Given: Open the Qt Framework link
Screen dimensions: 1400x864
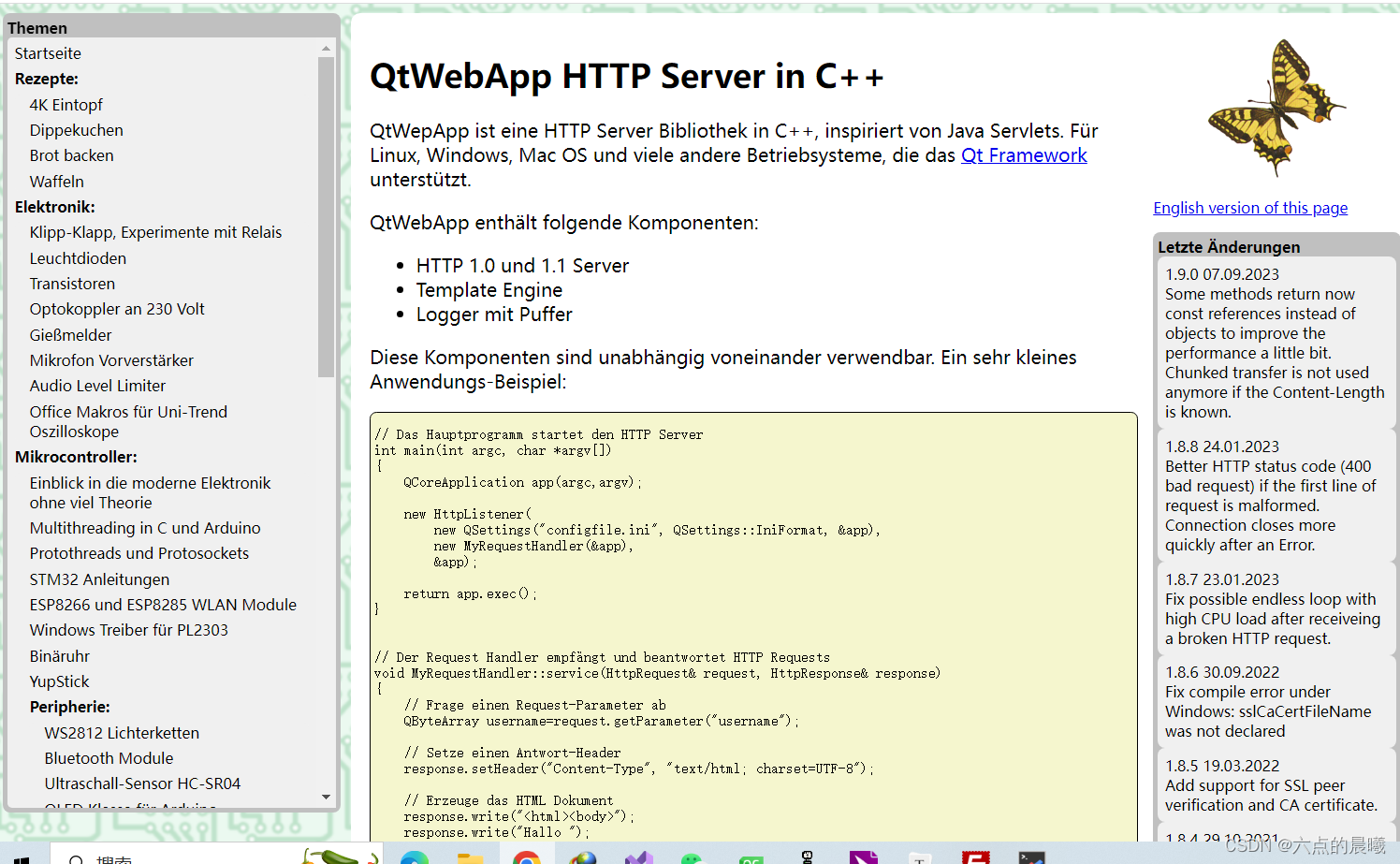Looking at the screenshot, I should [1024, 155].
